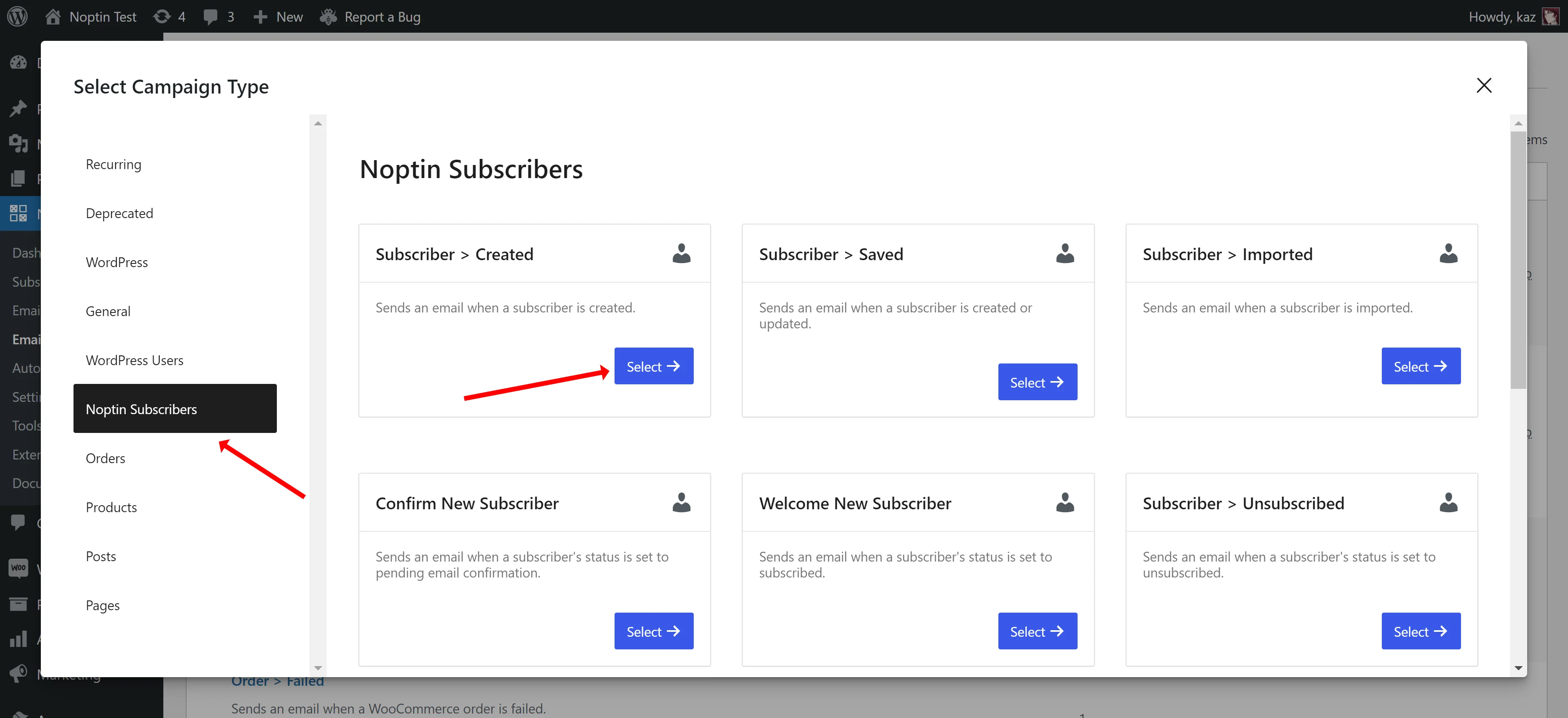
Task: Open the comments bubble icon showing 3
Action: point(211,16)
